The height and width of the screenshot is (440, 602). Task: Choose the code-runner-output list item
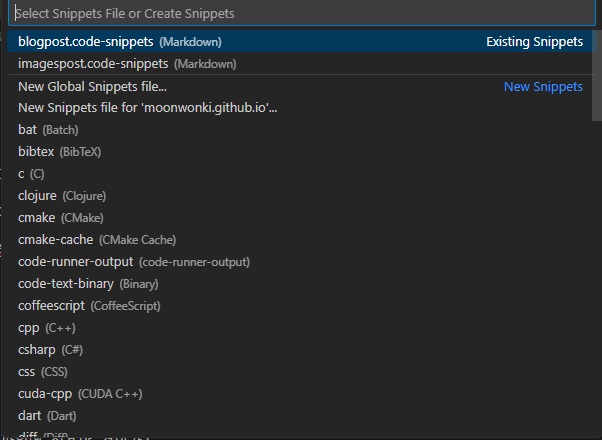tap(134, 262)
